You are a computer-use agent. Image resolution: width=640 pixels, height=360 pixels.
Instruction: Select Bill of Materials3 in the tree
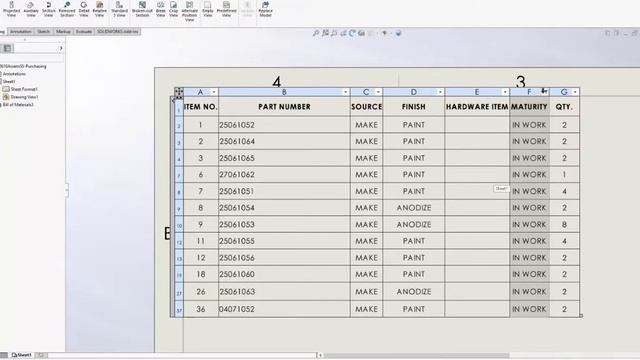coord(18,105)
